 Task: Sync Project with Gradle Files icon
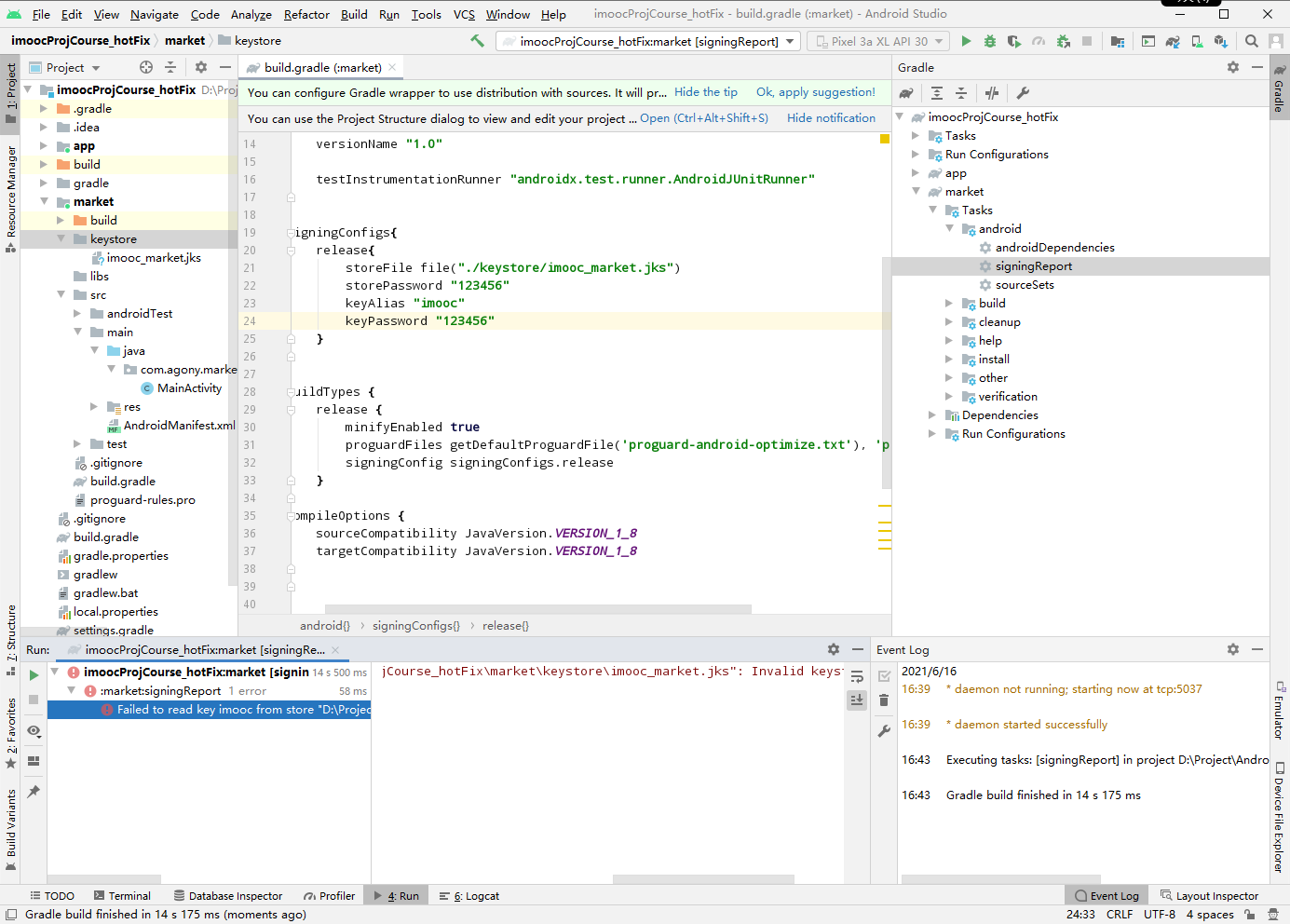click(1173, 41)
